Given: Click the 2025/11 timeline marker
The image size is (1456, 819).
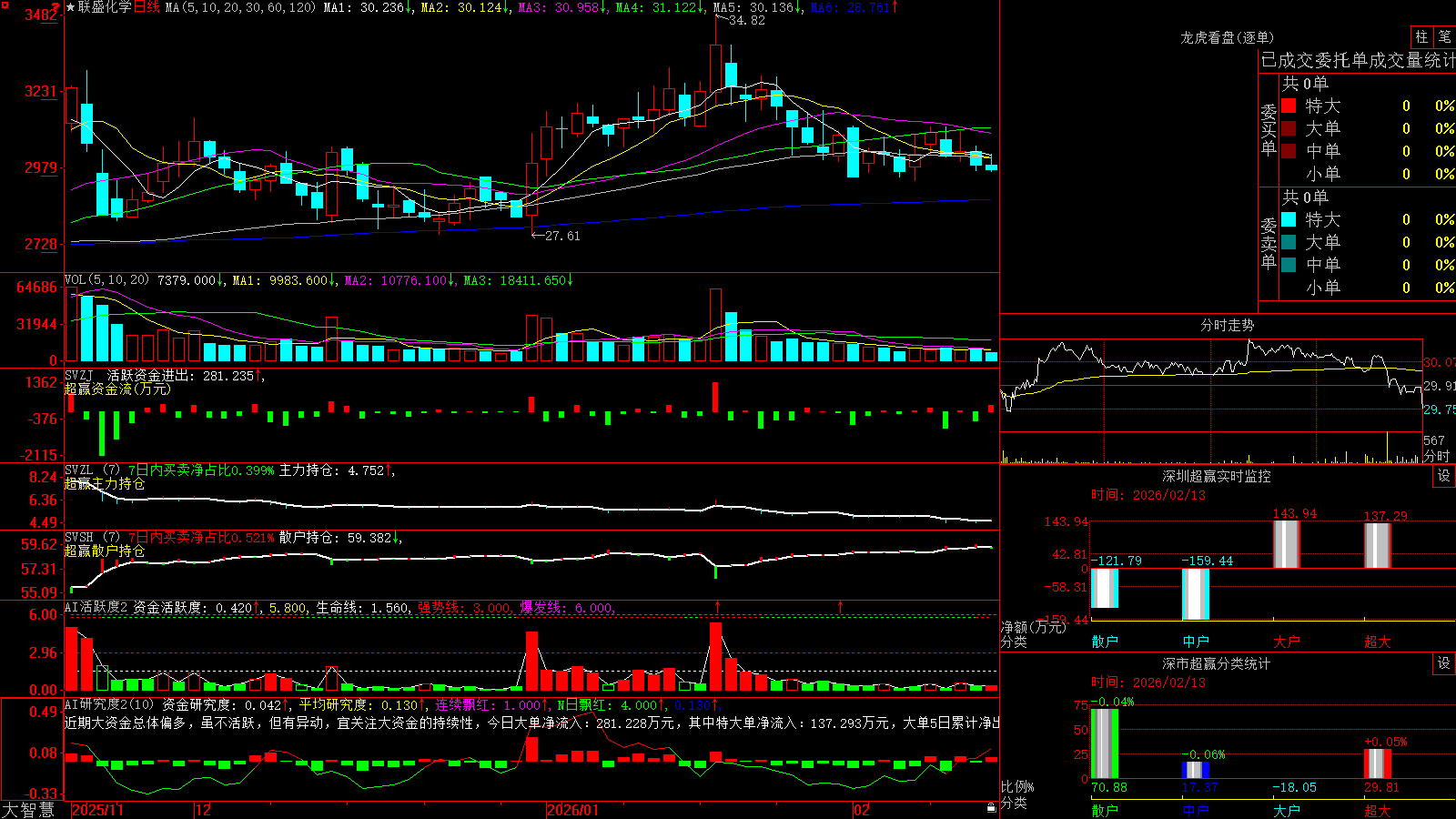Looking at the screenshot, I should (x=97, y=810).
